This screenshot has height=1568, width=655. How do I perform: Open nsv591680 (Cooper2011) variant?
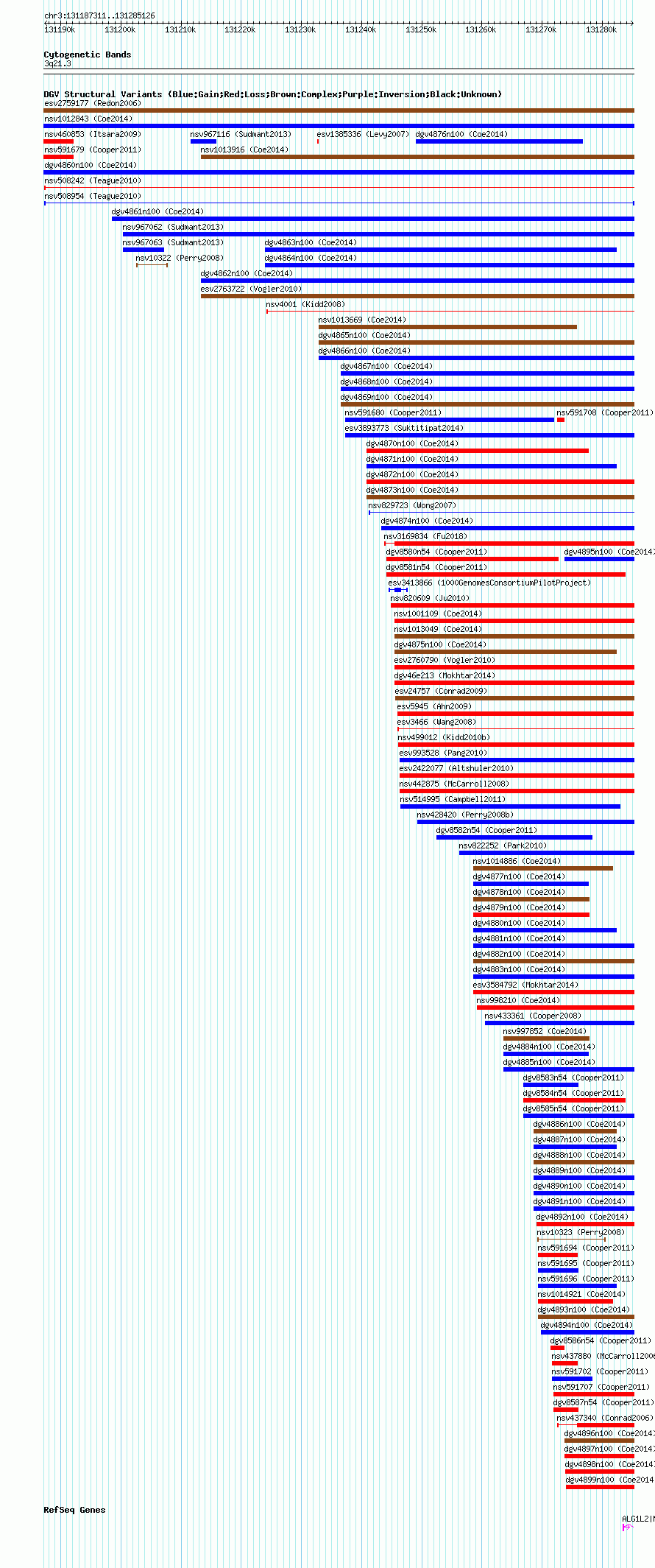393,412
